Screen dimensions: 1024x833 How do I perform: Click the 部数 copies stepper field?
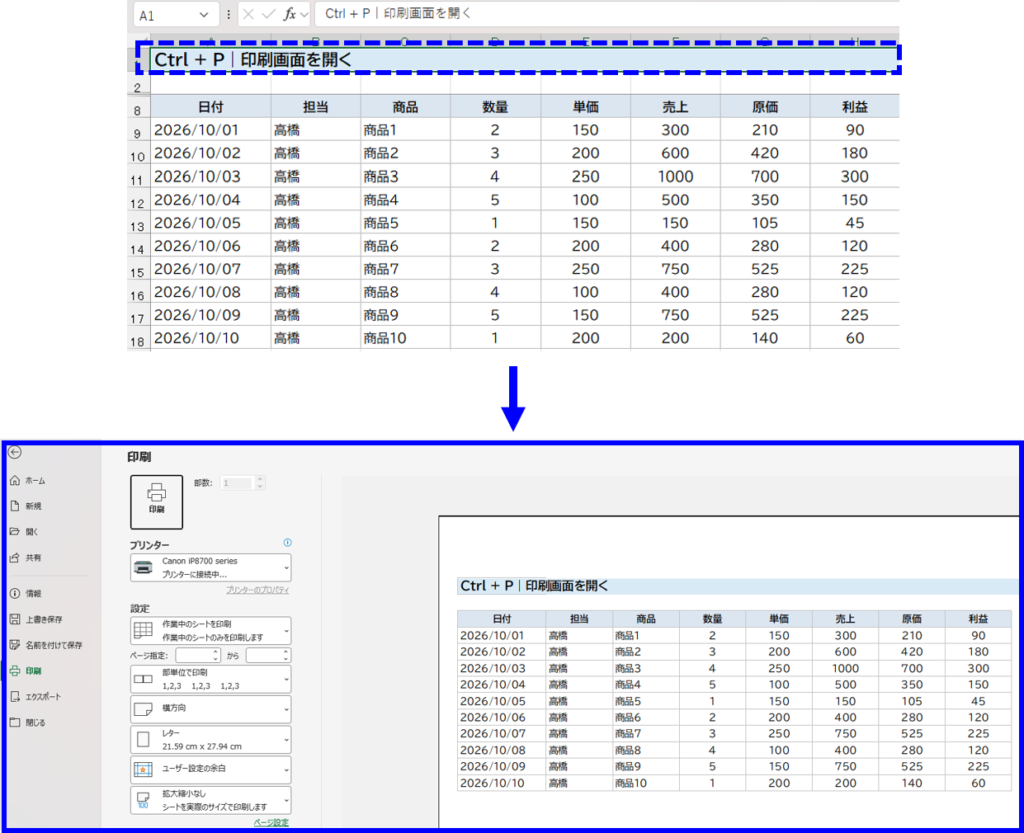coord(242,483)
